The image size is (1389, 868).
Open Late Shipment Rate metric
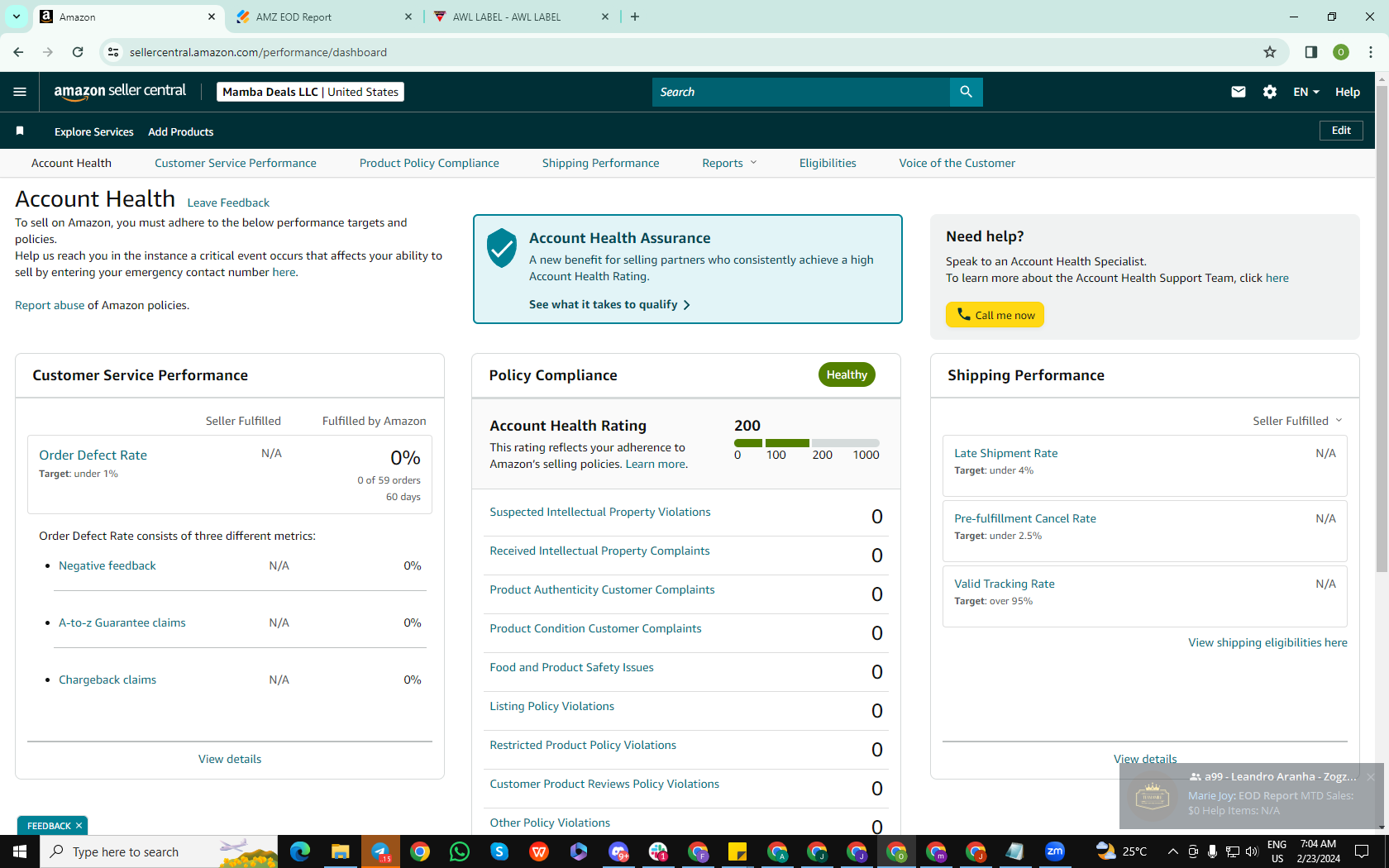click(1005, 453)
